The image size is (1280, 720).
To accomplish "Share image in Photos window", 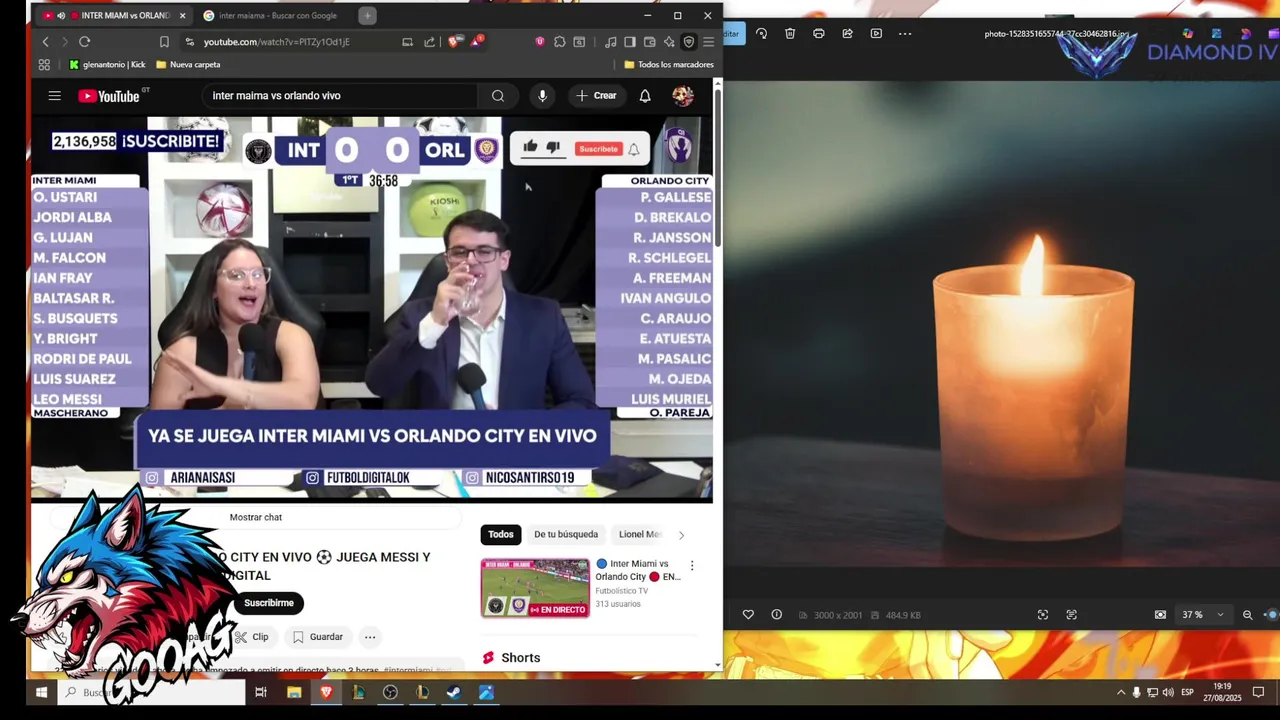I will [847, 33].
